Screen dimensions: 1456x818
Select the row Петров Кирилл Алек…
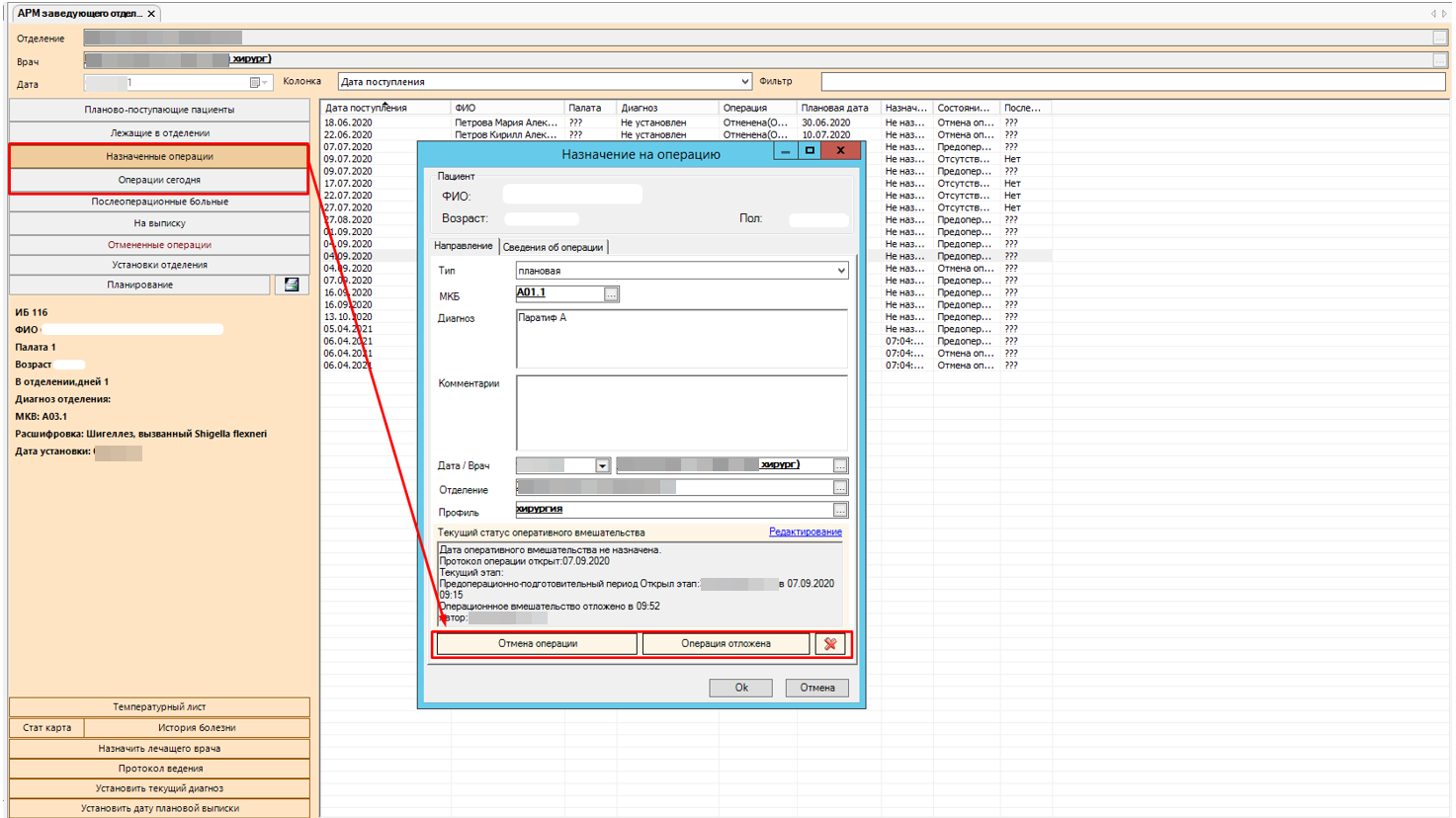[x=686, y=134]
